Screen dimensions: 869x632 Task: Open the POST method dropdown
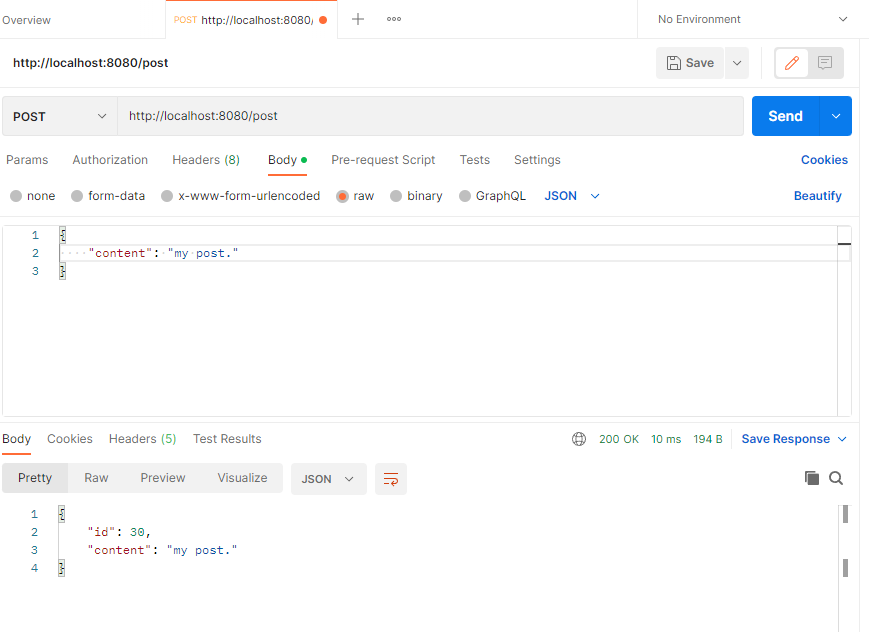(60, 116)
